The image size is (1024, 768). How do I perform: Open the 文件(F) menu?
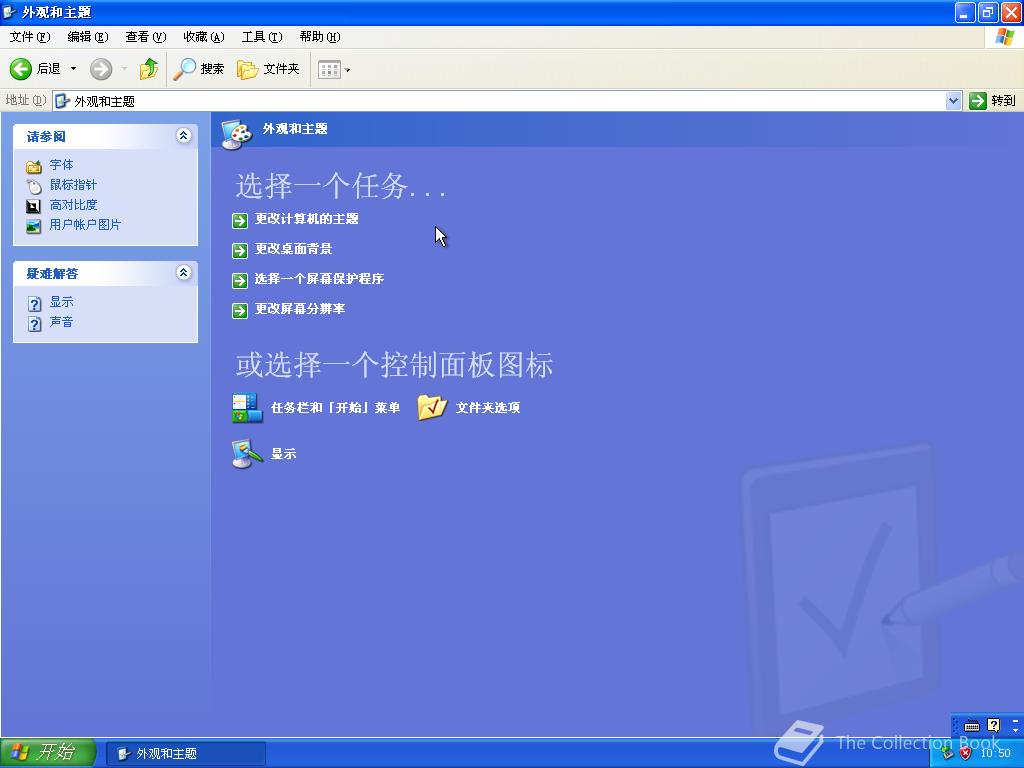[30, 37]
